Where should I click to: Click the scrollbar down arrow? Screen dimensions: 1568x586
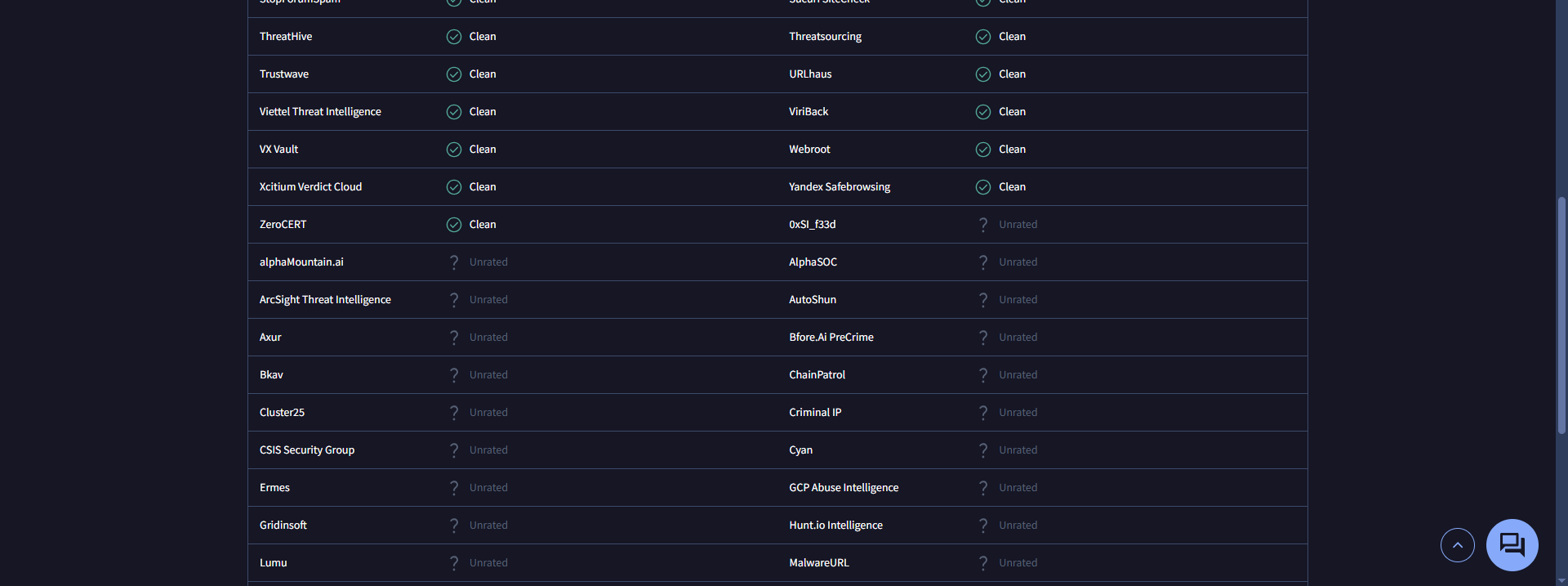(x=1561, y=581)
